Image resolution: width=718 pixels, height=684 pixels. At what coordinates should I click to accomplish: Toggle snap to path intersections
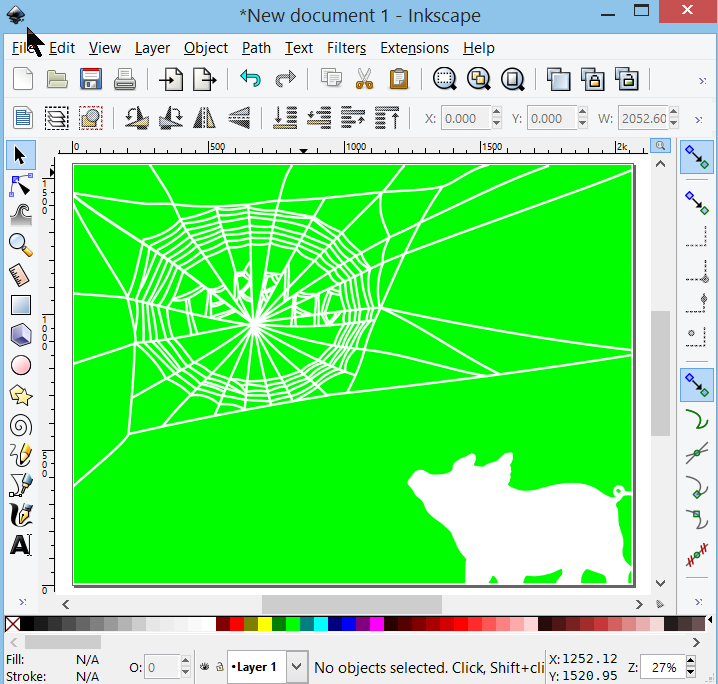pyautogui.click(x=696, y=453)
